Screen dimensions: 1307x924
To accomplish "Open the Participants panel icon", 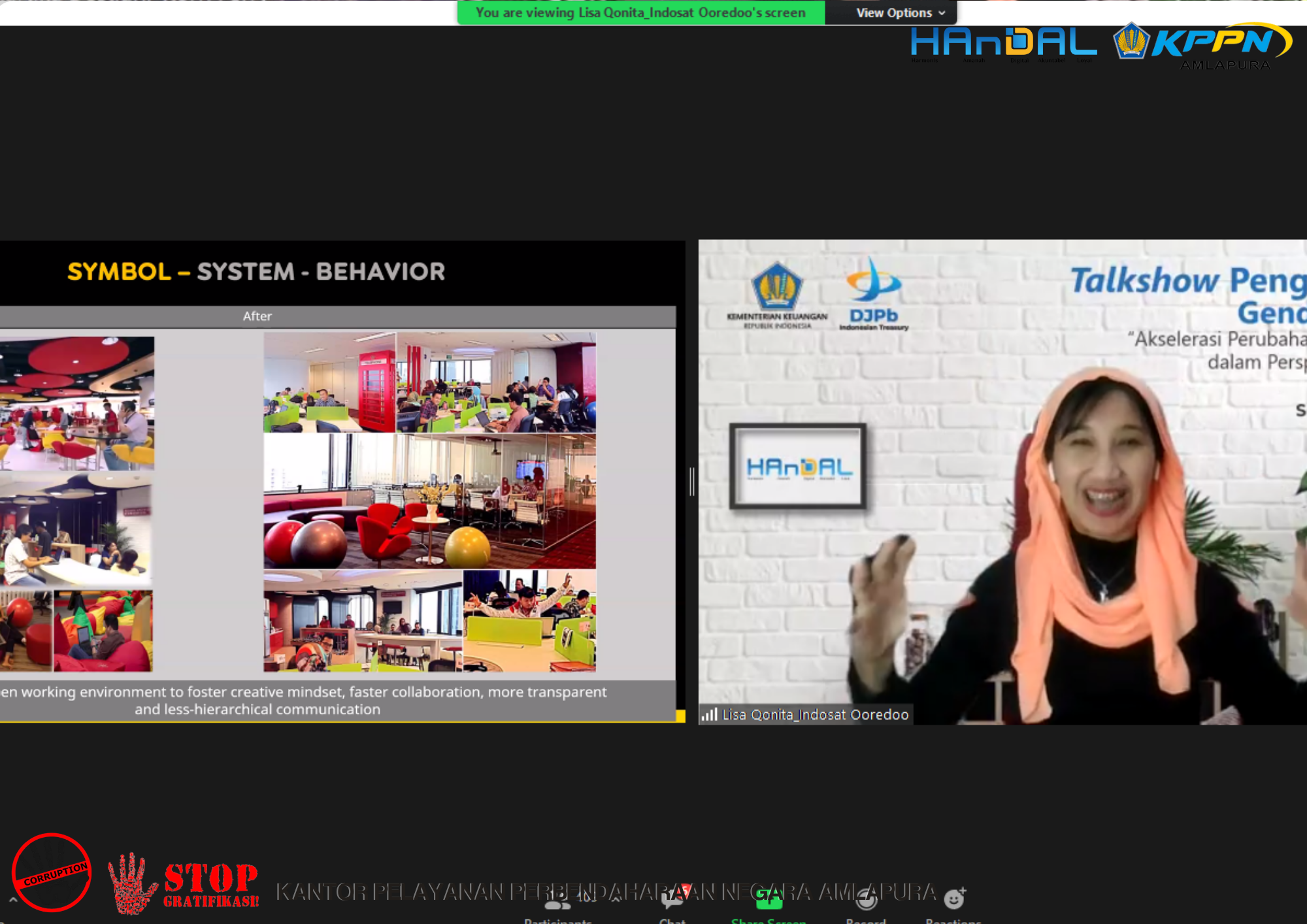I will click(x=557, y=902).
